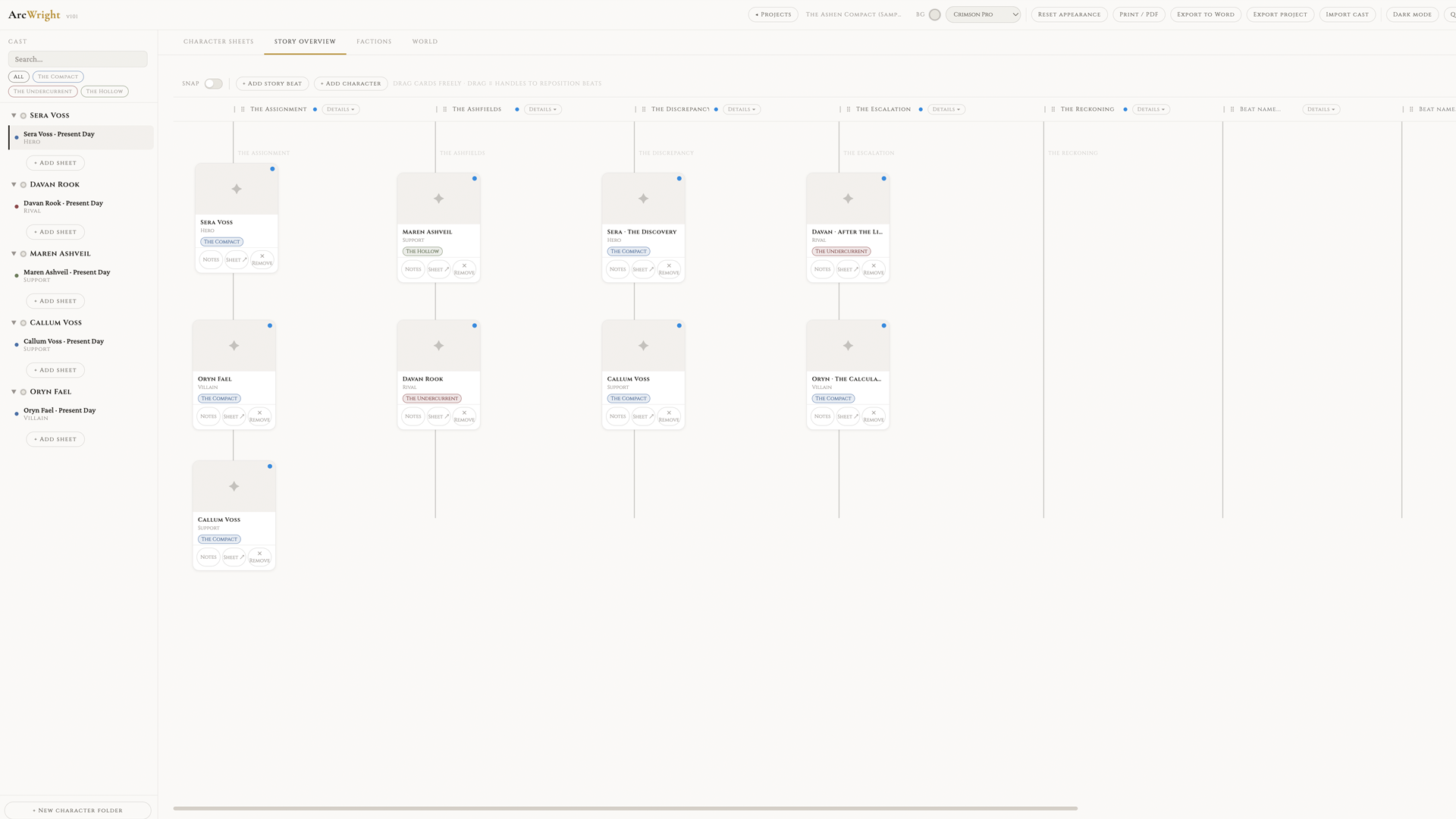The width and height of the screenshot is (1456, 819).
Task: Click the cast Search field
Action: click(77, 59)
